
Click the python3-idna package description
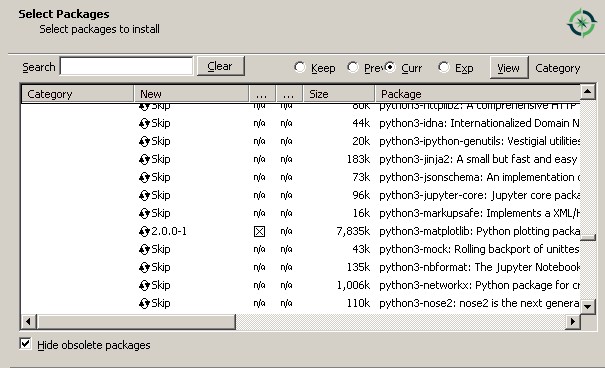479,123
